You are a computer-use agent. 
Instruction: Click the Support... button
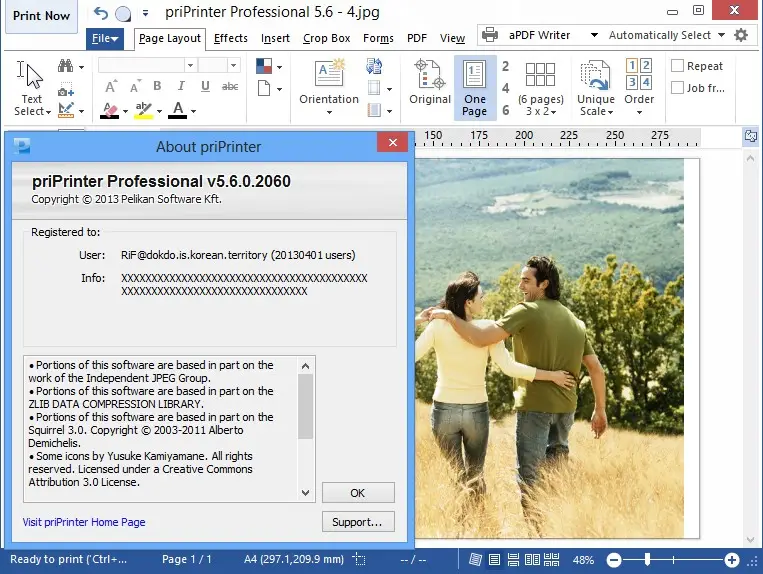[358, 522]
